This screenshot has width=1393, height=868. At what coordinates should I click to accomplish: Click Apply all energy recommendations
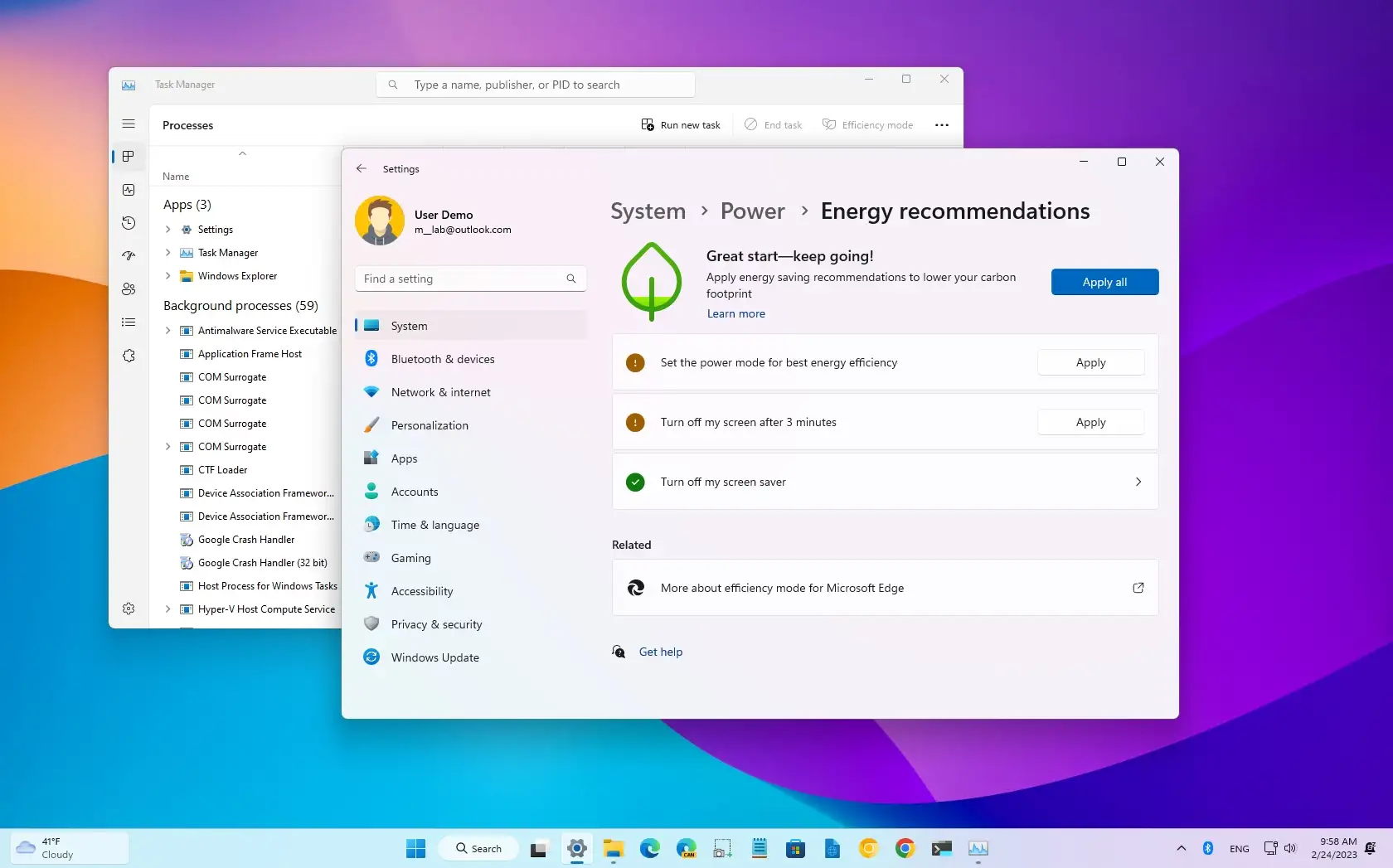tap(1104, 282)
